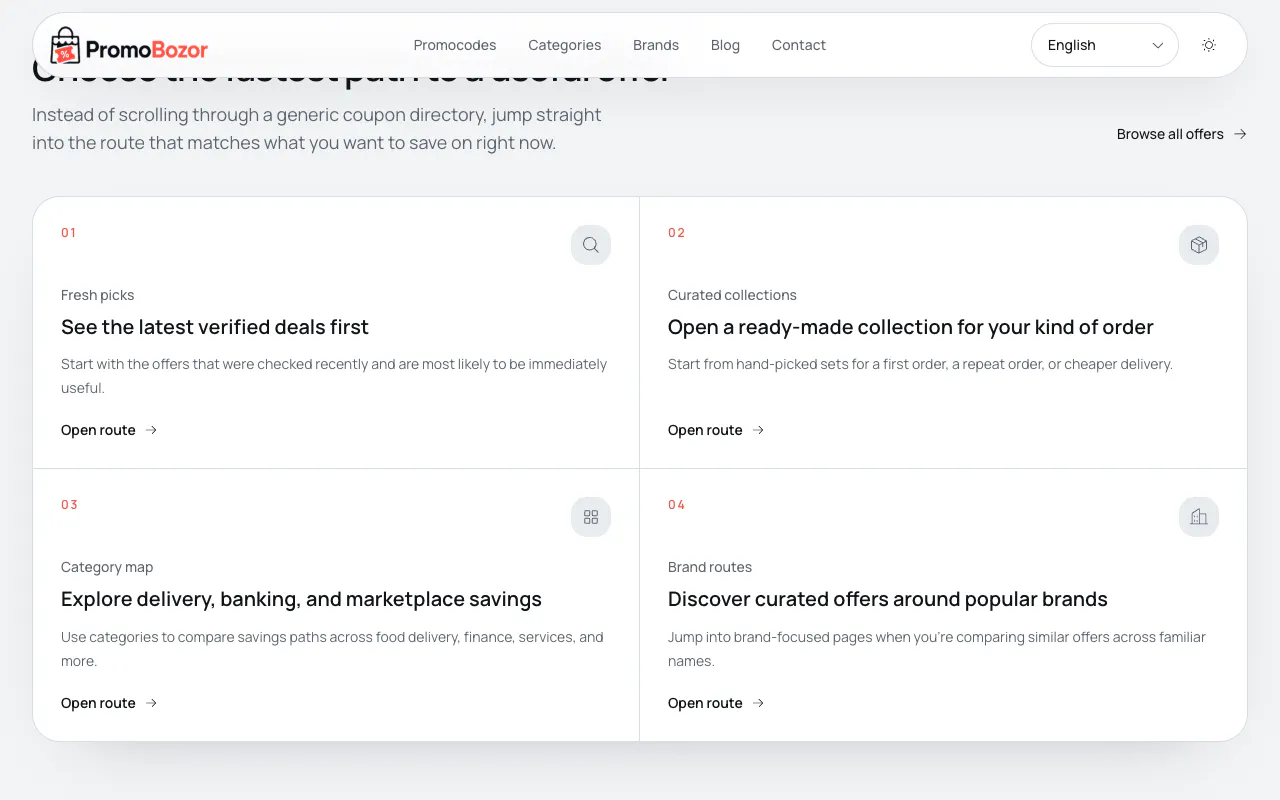This screenshot has height=800, width=1280.
Task: Open the Brands navigation link
Action: [x=656, y=45]
